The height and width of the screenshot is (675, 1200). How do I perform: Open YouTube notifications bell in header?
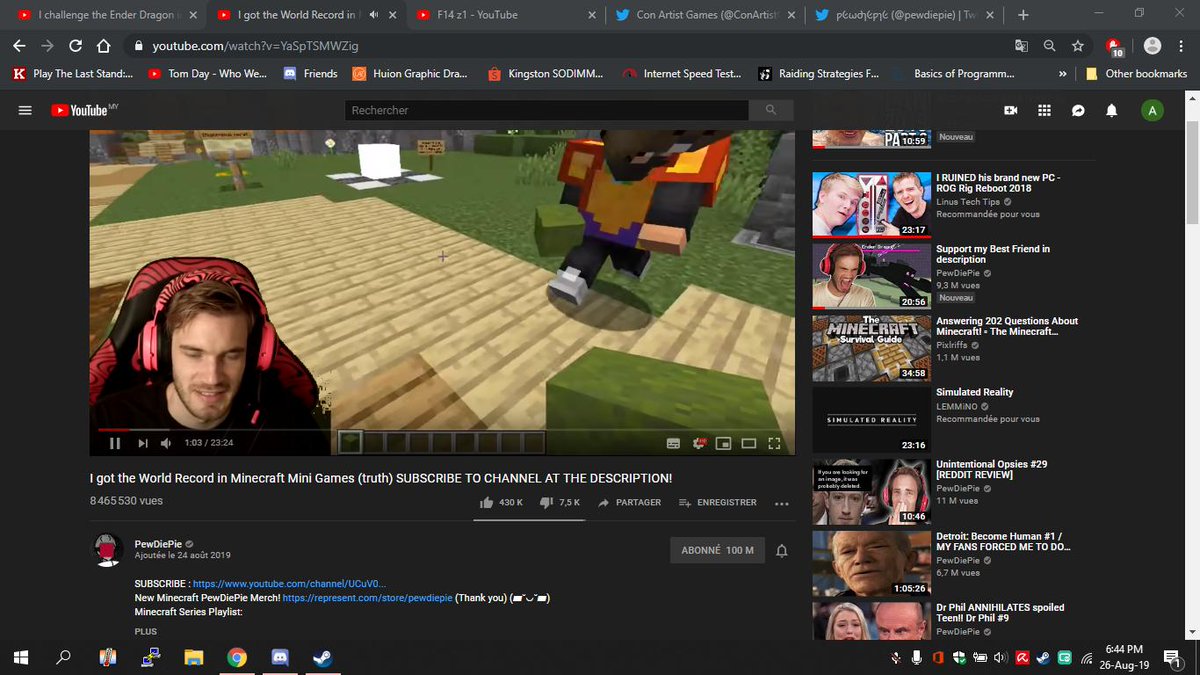coord(1112,110)
